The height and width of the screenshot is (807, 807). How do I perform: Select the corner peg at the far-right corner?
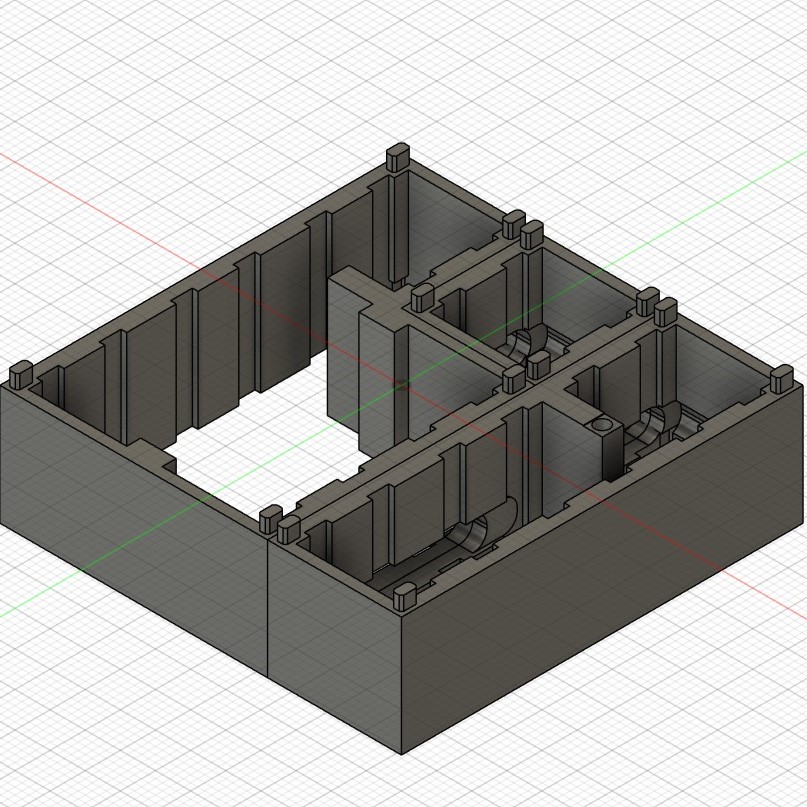pos(782,379)
